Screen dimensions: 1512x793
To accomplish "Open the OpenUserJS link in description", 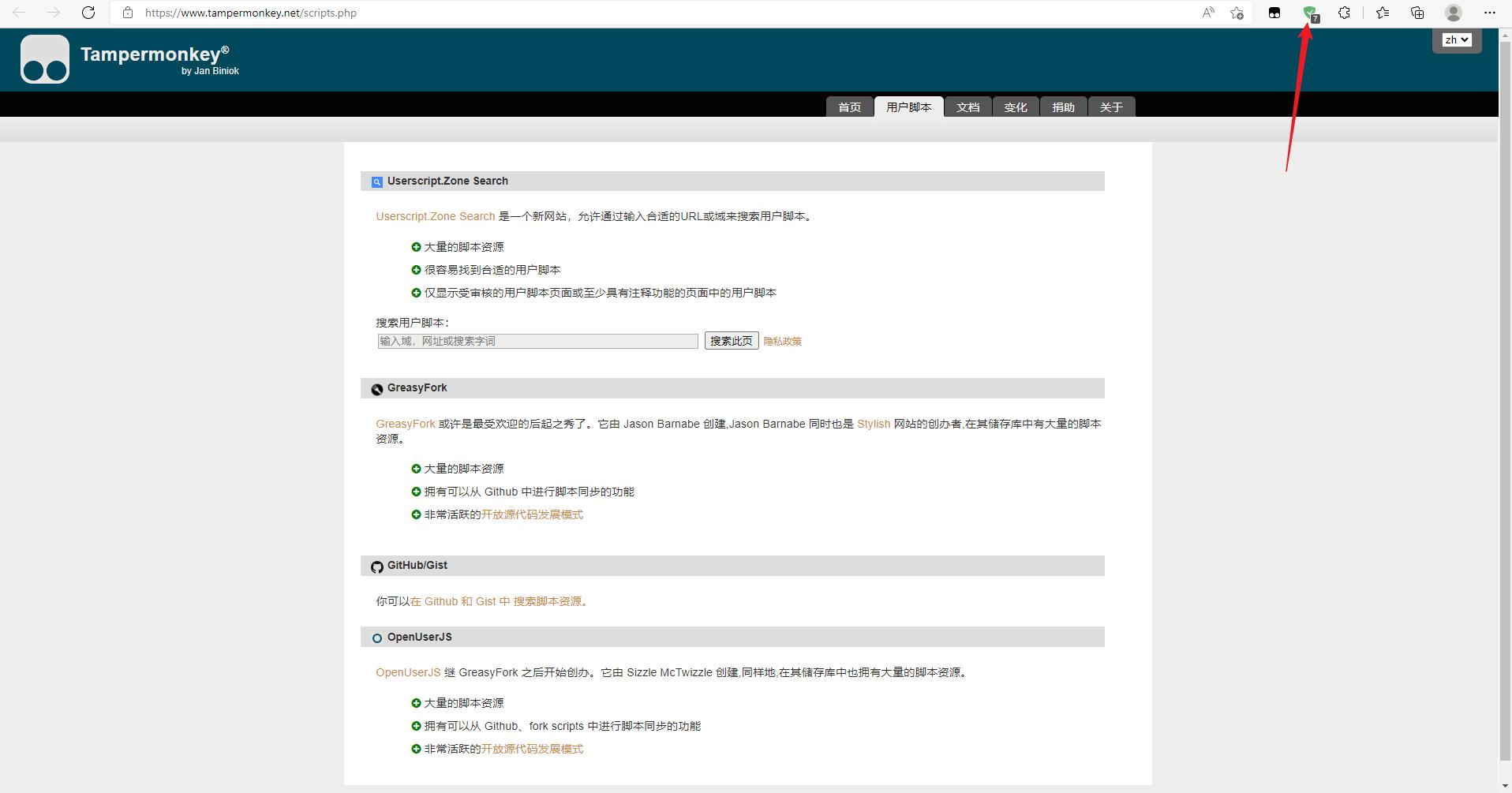I will pos(408,672).
